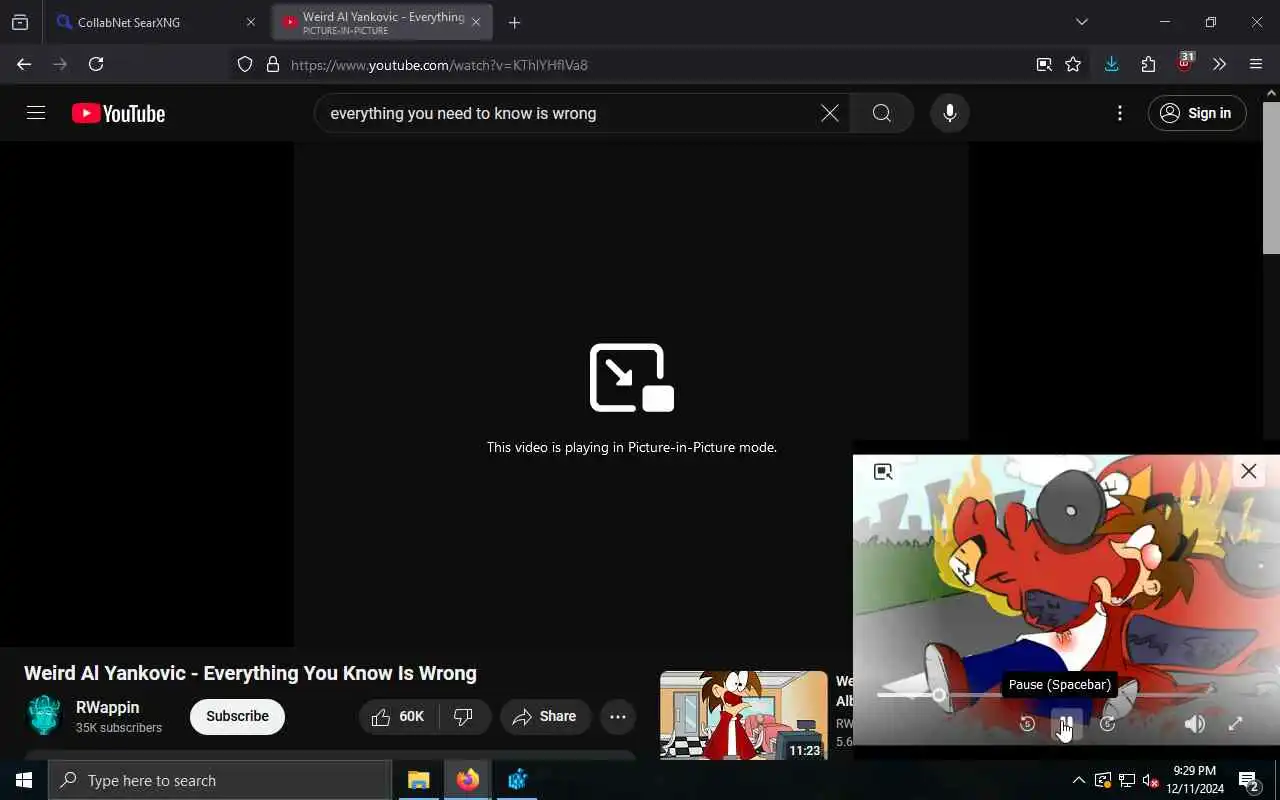This screenshot has width=1280, height=800.
Task: Expand more toolbar tools overflow chevron
Action: click(1219, 64)
